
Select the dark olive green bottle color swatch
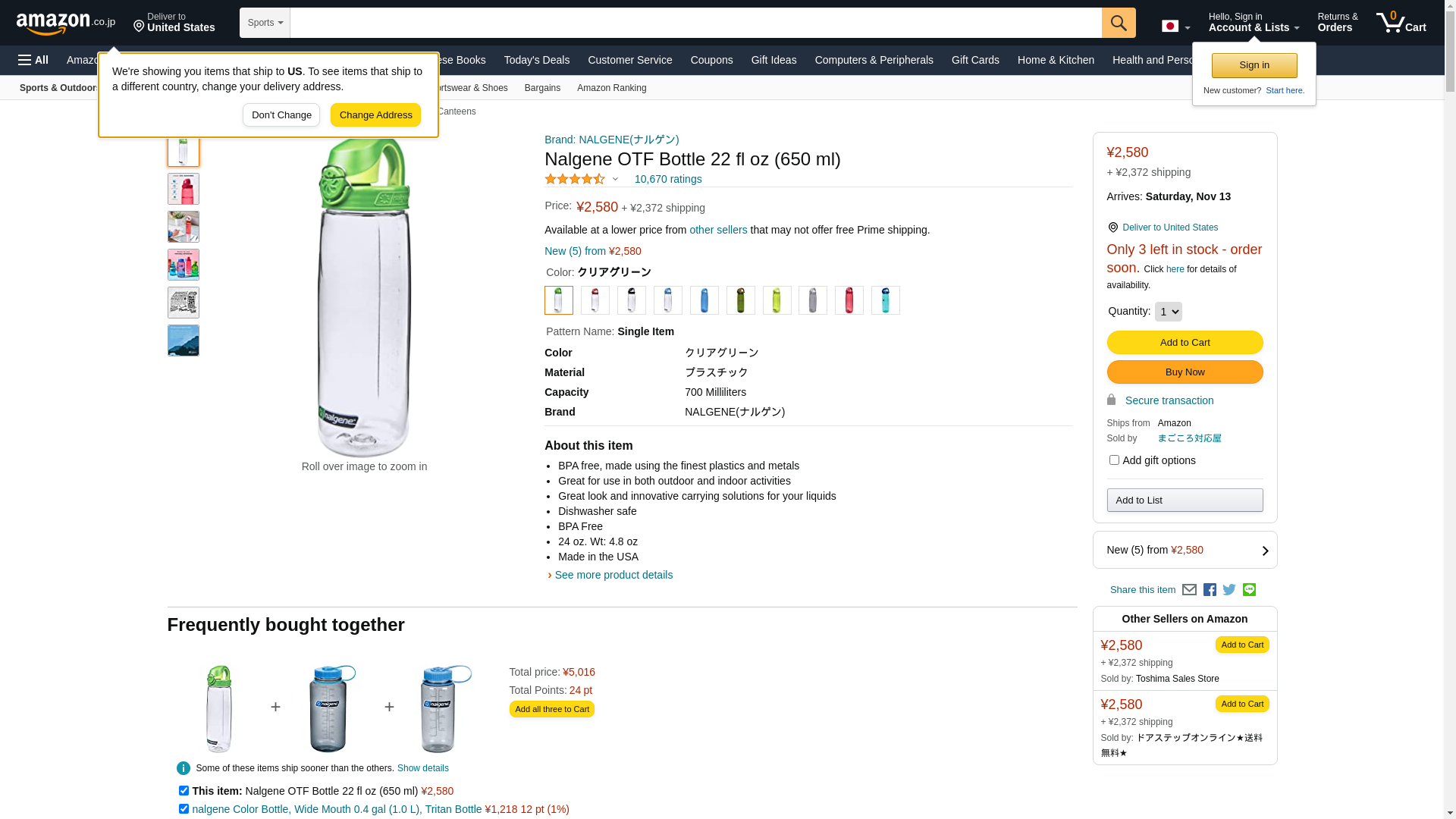740,300
